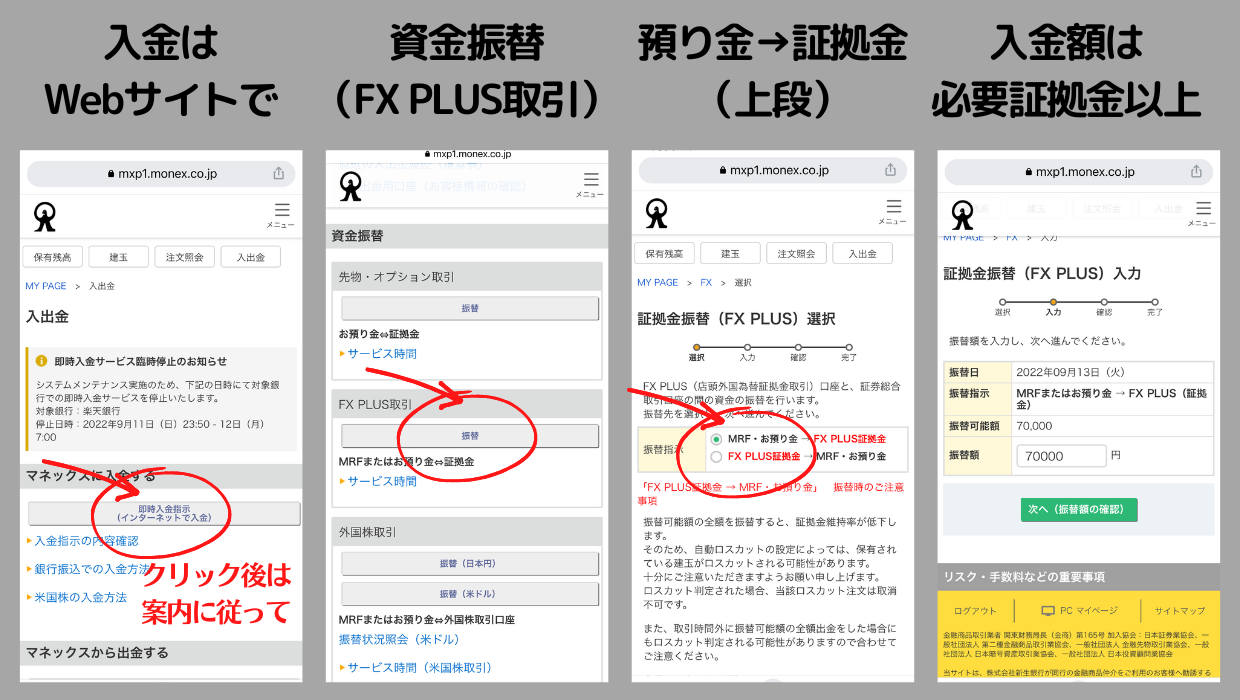Click 振替 button under FX PLUS取引
This screenshot has height=700, width=1240.
pos(470,436)
